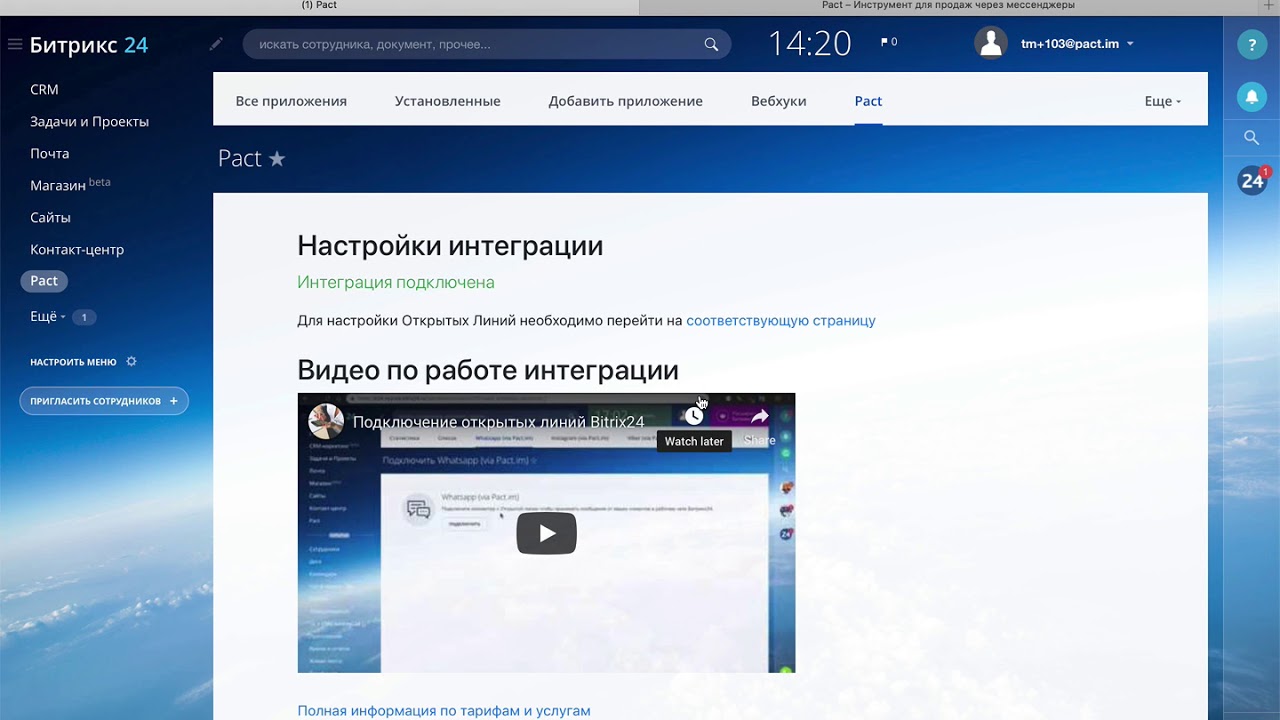Click the 14:20 clock display
This screenshot has width=1280, height=720.
click(810, 43)
